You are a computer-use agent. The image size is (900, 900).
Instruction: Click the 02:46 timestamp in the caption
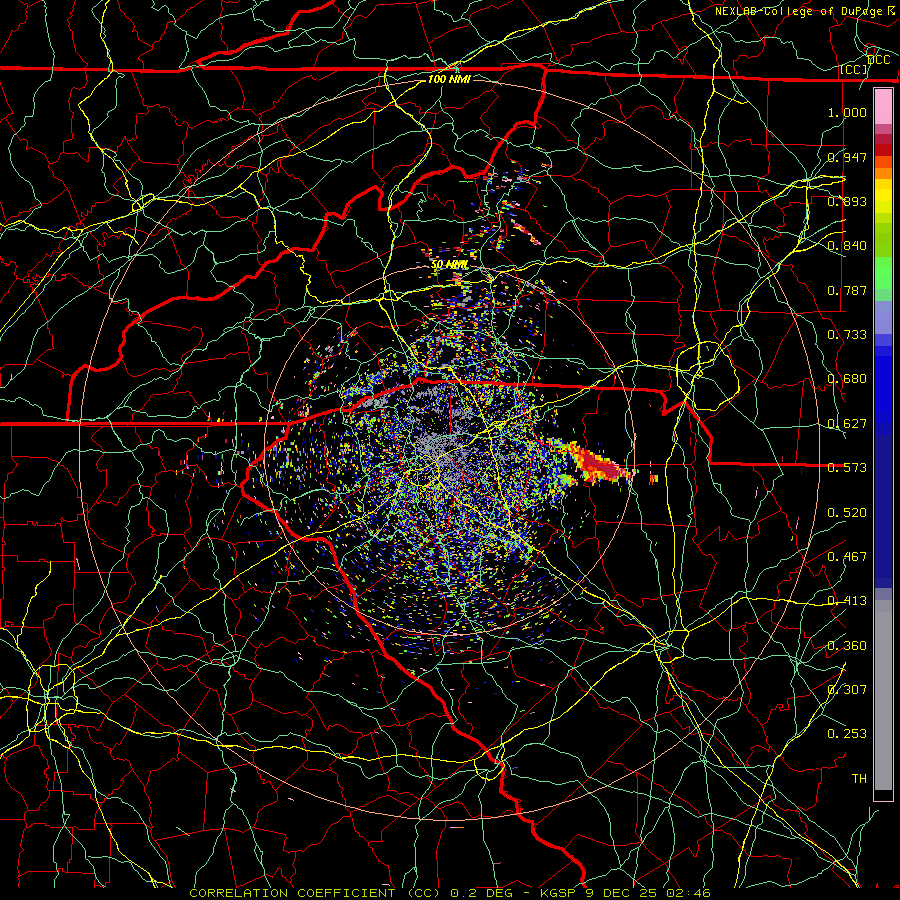(688, 893)
